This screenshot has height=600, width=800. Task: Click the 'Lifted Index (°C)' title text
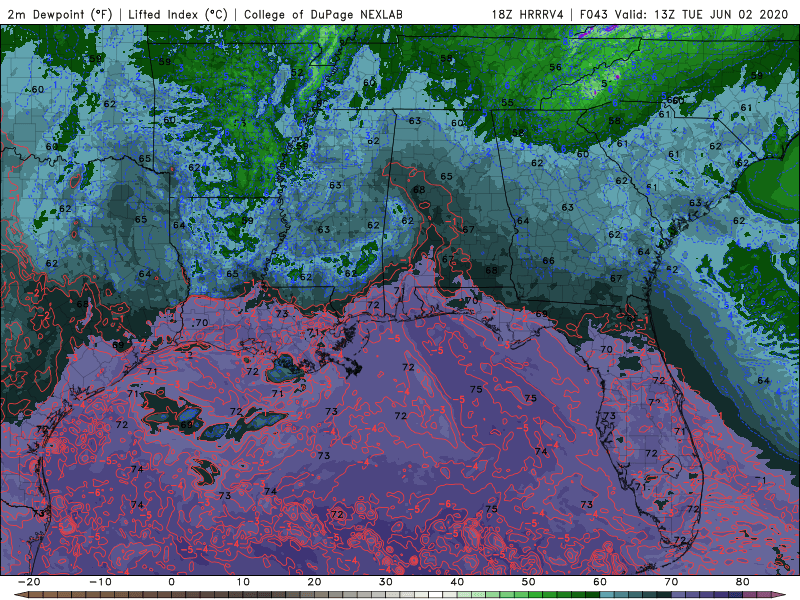pyautogui.click(x=178, y=15)
